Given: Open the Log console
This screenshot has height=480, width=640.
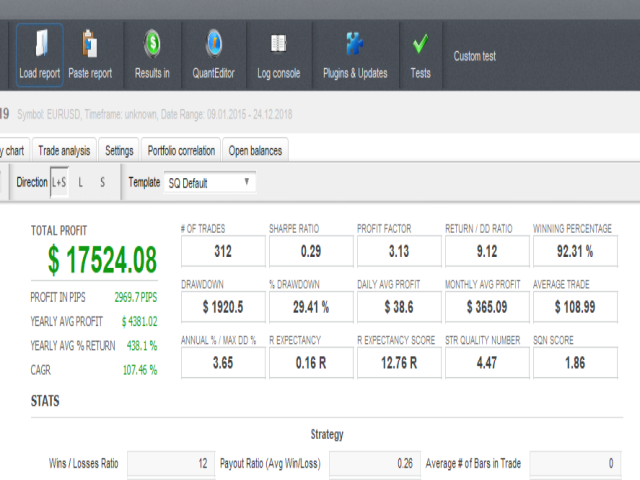Looking at the screenshot, I should pyautogui.click(x=278, y=46).
